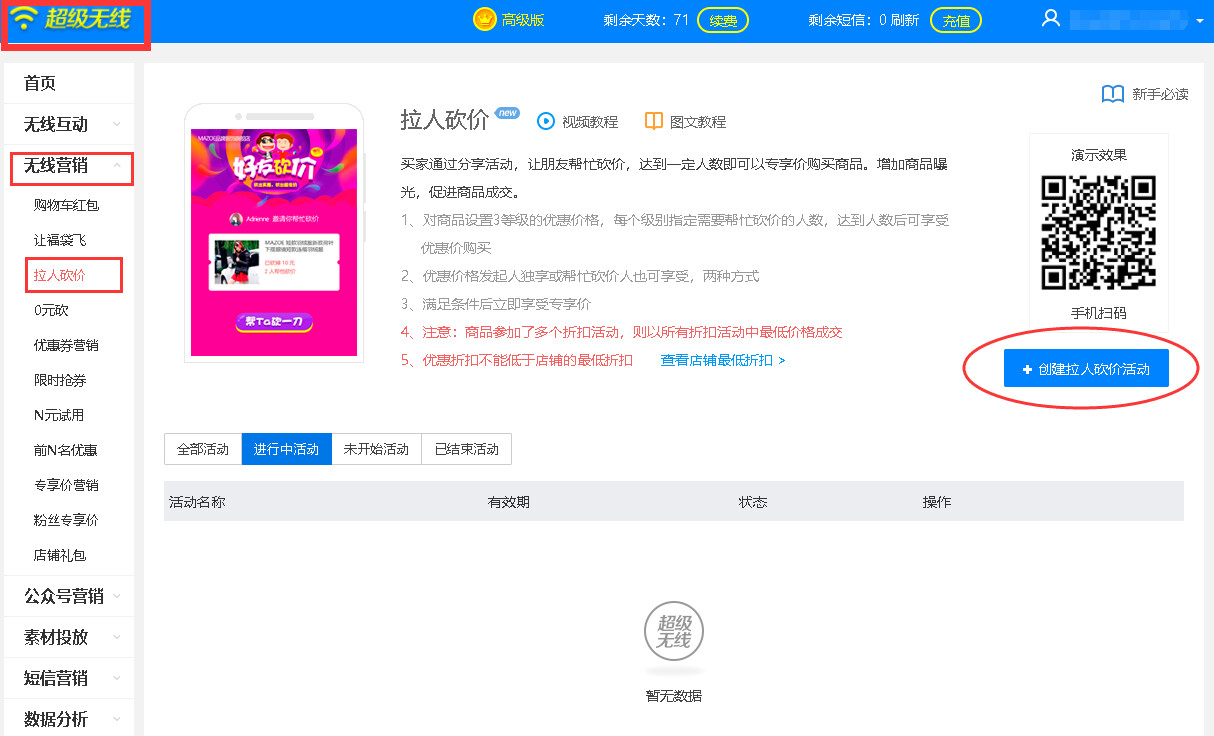
Task: Switch to 全部活动 tab
Action: click(203, 449)
